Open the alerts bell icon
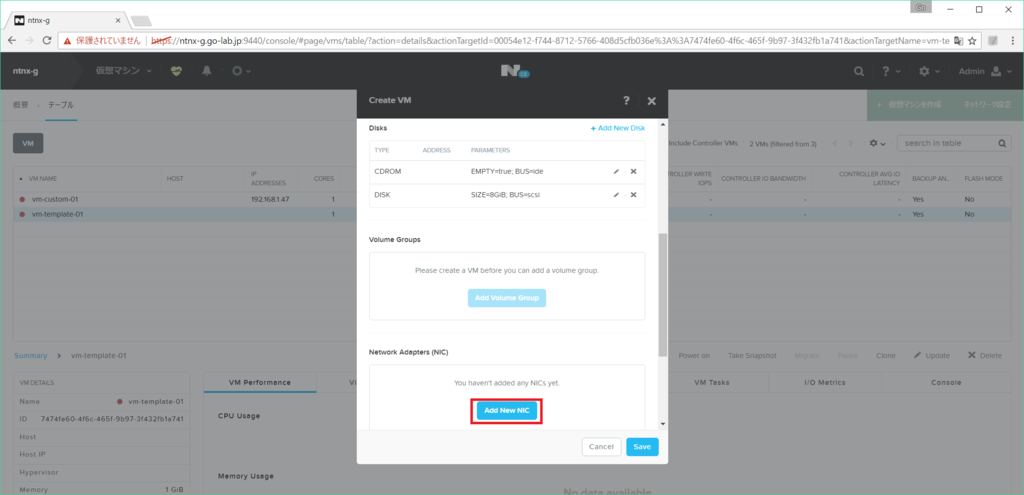Screen dimensions: 1024x495 click(x=207, y=71)
